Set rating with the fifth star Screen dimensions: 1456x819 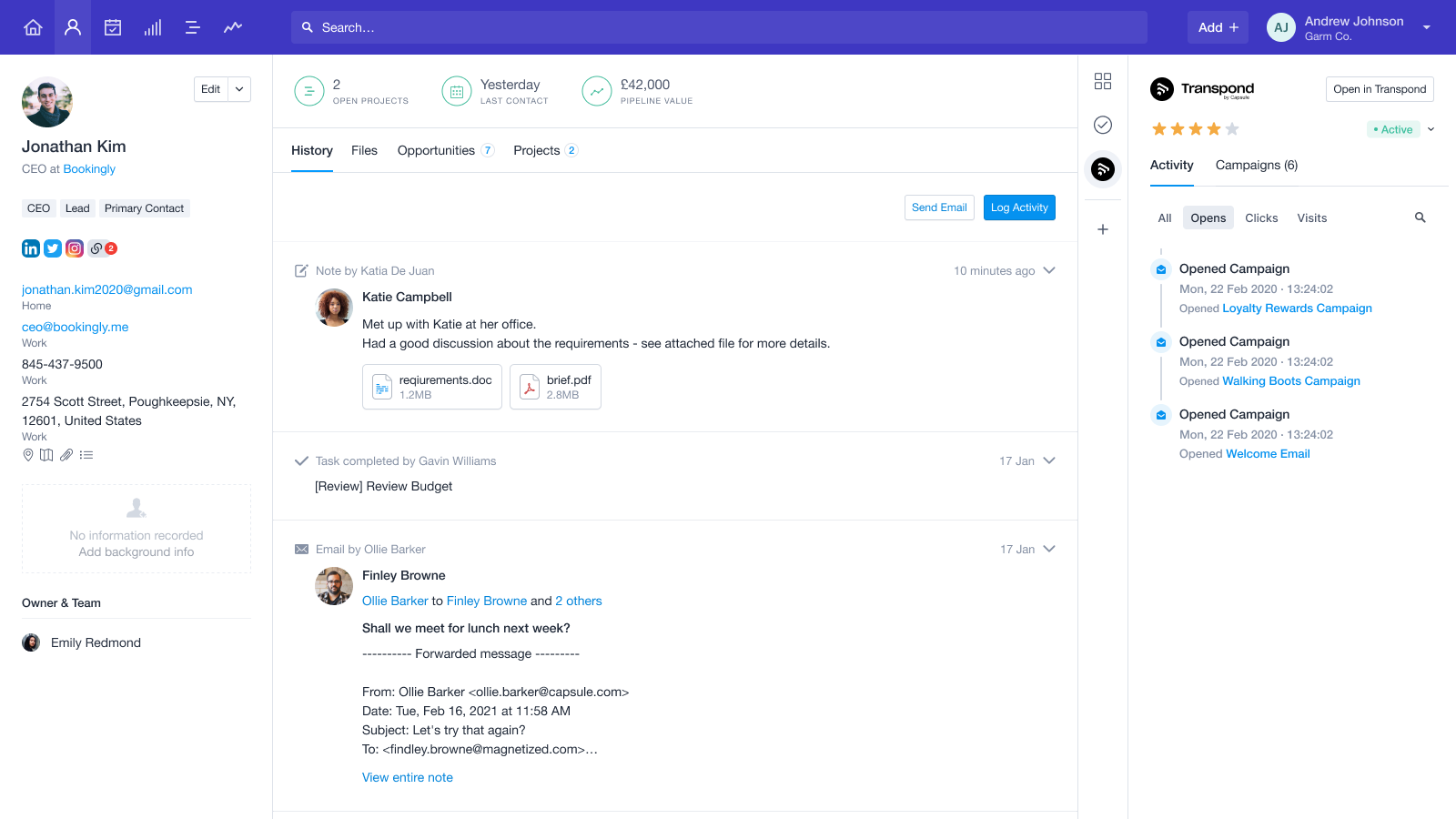[1232, 129]
